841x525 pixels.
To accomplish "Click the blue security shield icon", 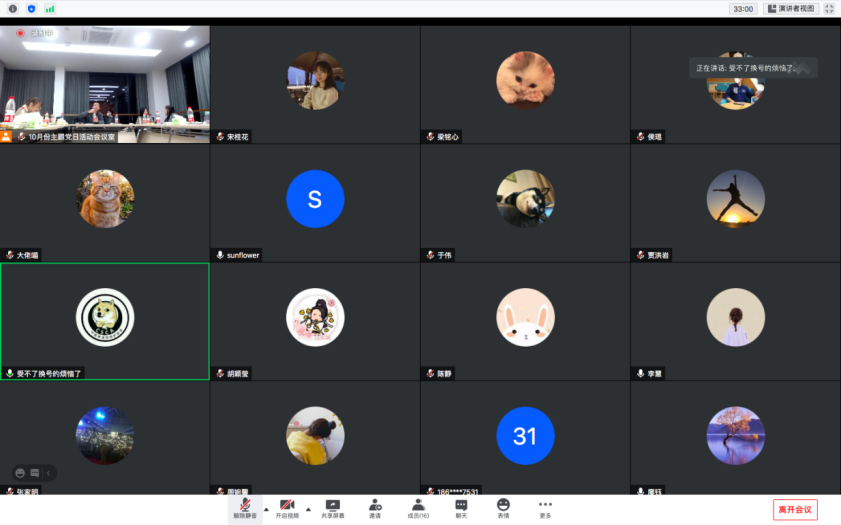I will [x=31, y=8].
